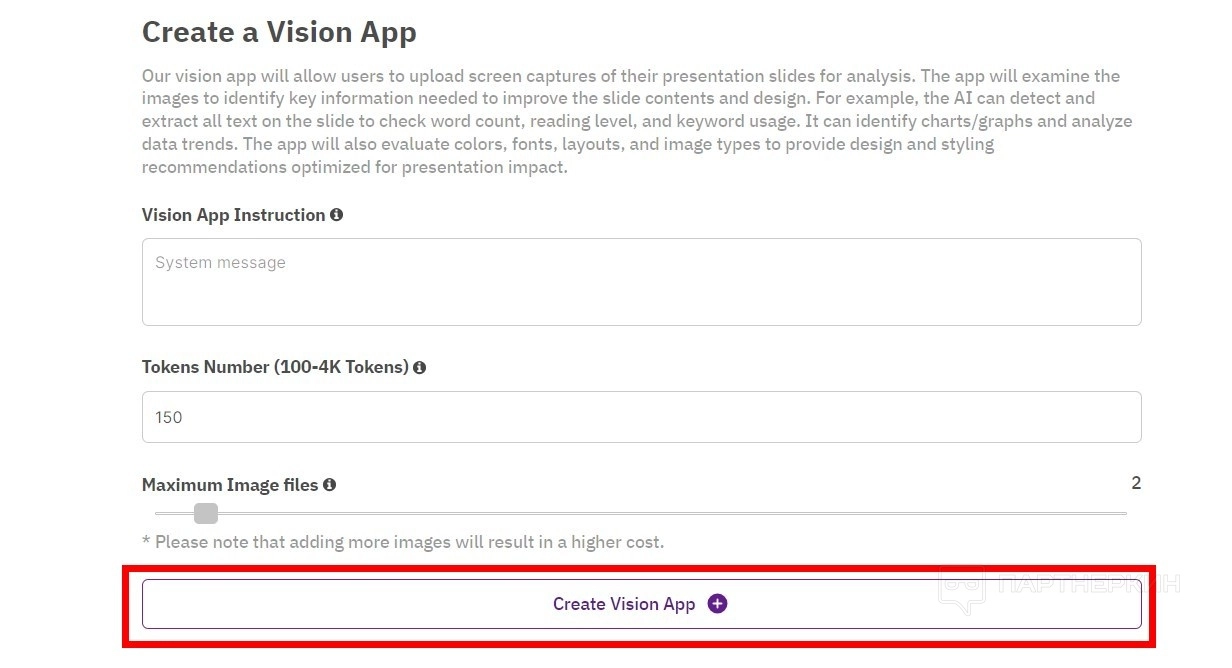This screenshot has width=1232, height=668.
Task: Select the "Tokens Number (100-4K Tokens)" label
Action: tap(275, 367)
